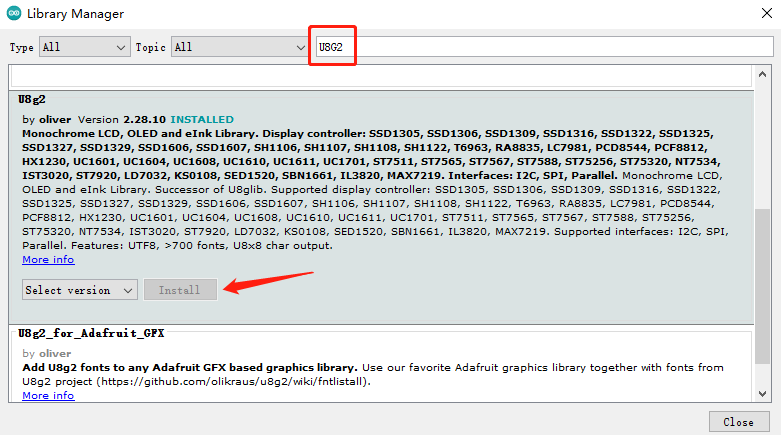Viewport: 781px width, 435px height.
Task: Open the Select version dropdown
Action: [x=80, y=290]
